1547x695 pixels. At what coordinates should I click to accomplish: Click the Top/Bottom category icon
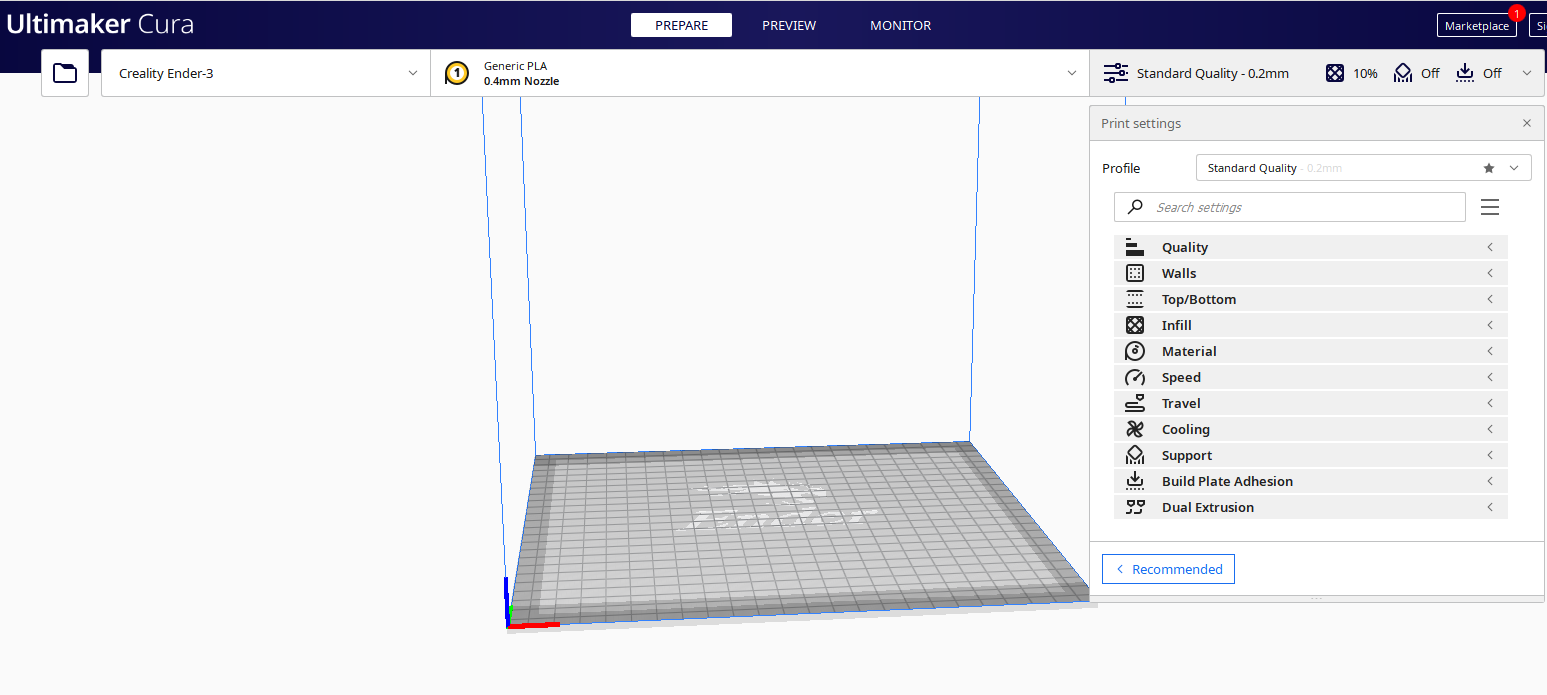click(1135, 299)
